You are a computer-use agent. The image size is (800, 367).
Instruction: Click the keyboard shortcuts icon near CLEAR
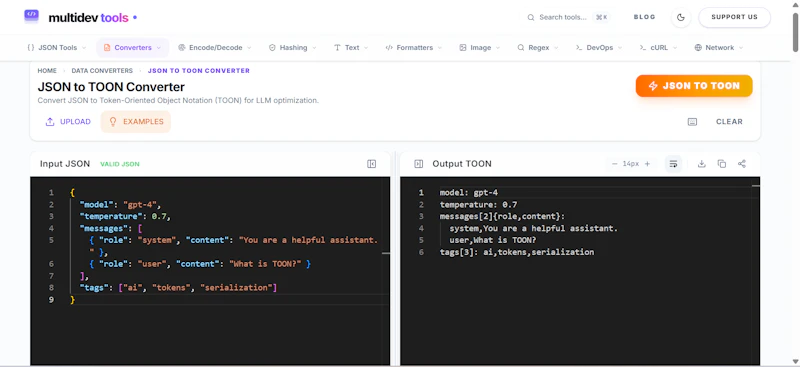coord(692,121)
